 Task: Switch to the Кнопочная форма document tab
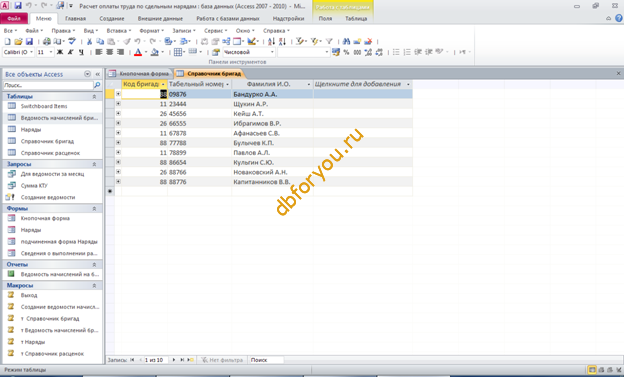point(140,74)
